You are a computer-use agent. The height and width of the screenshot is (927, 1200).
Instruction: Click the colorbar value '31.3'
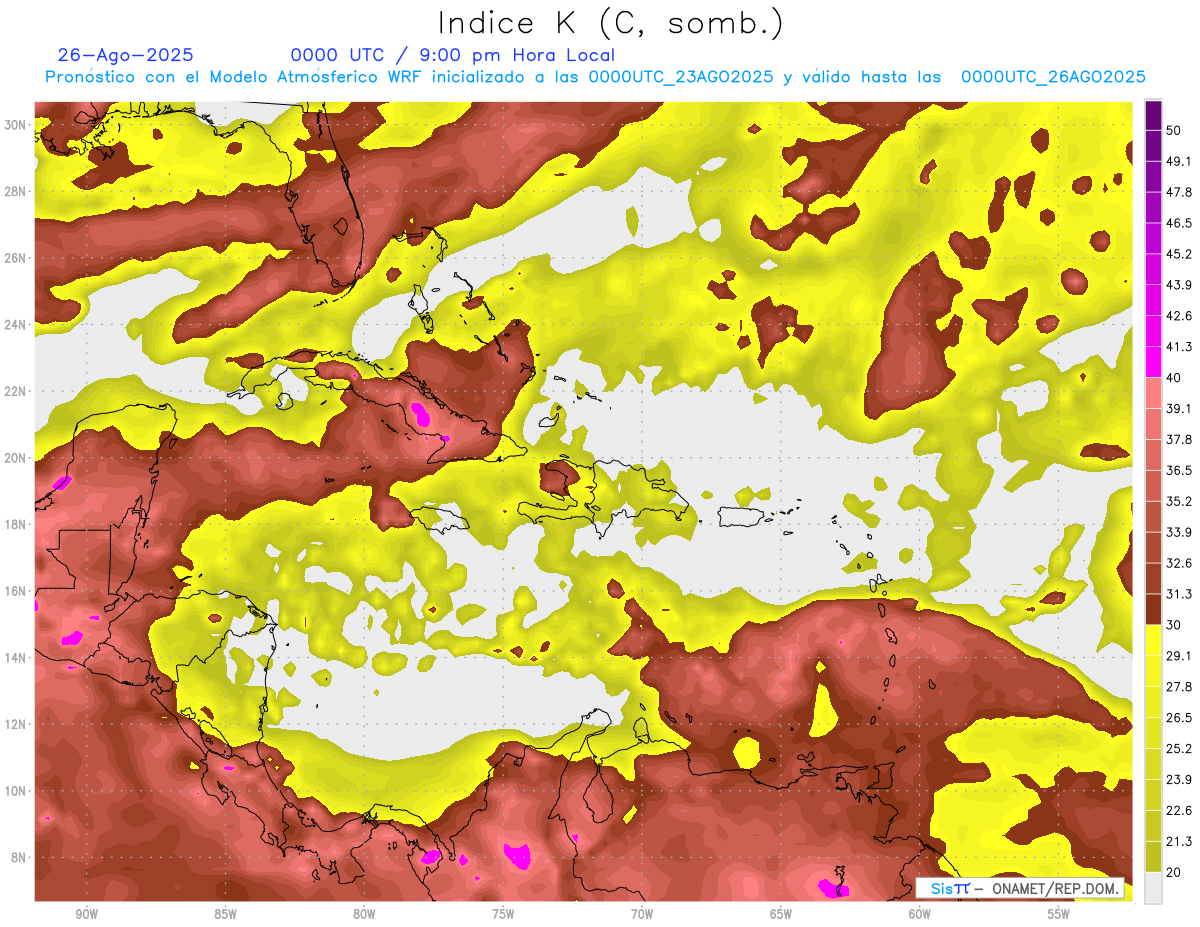tap(1179, 594)
